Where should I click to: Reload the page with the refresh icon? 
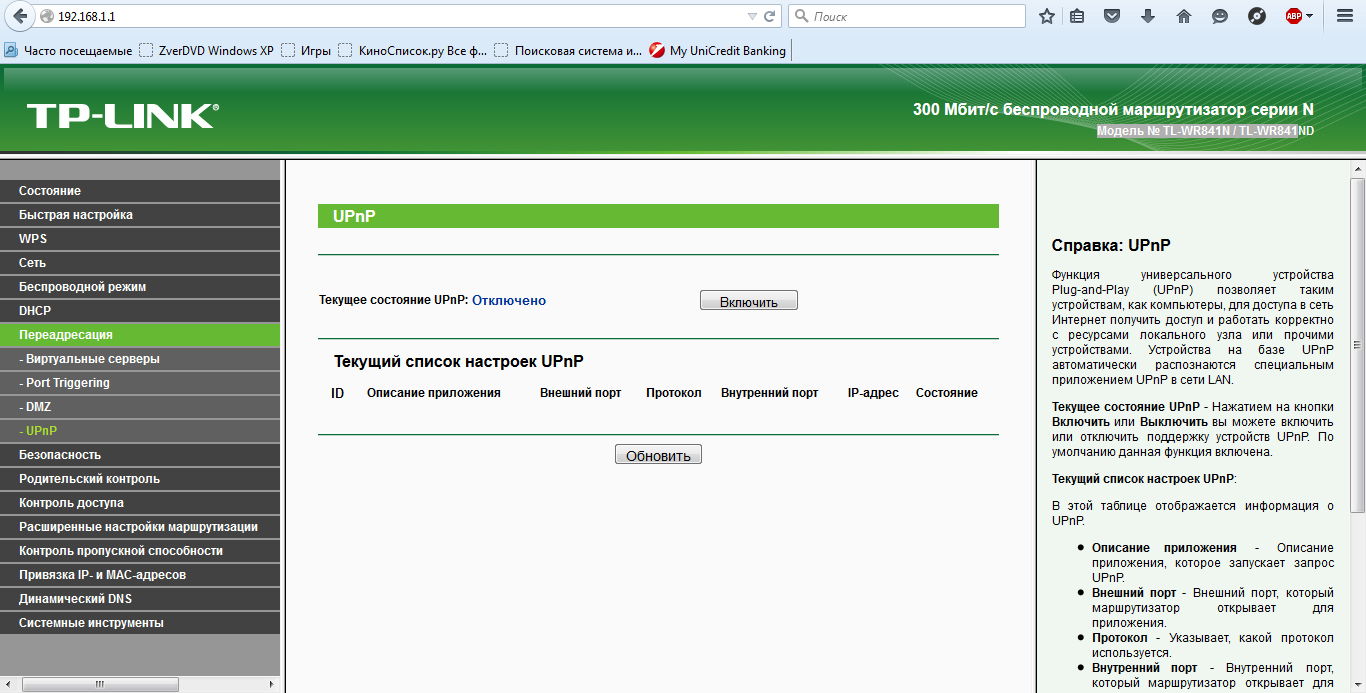(x=770, y=17)
